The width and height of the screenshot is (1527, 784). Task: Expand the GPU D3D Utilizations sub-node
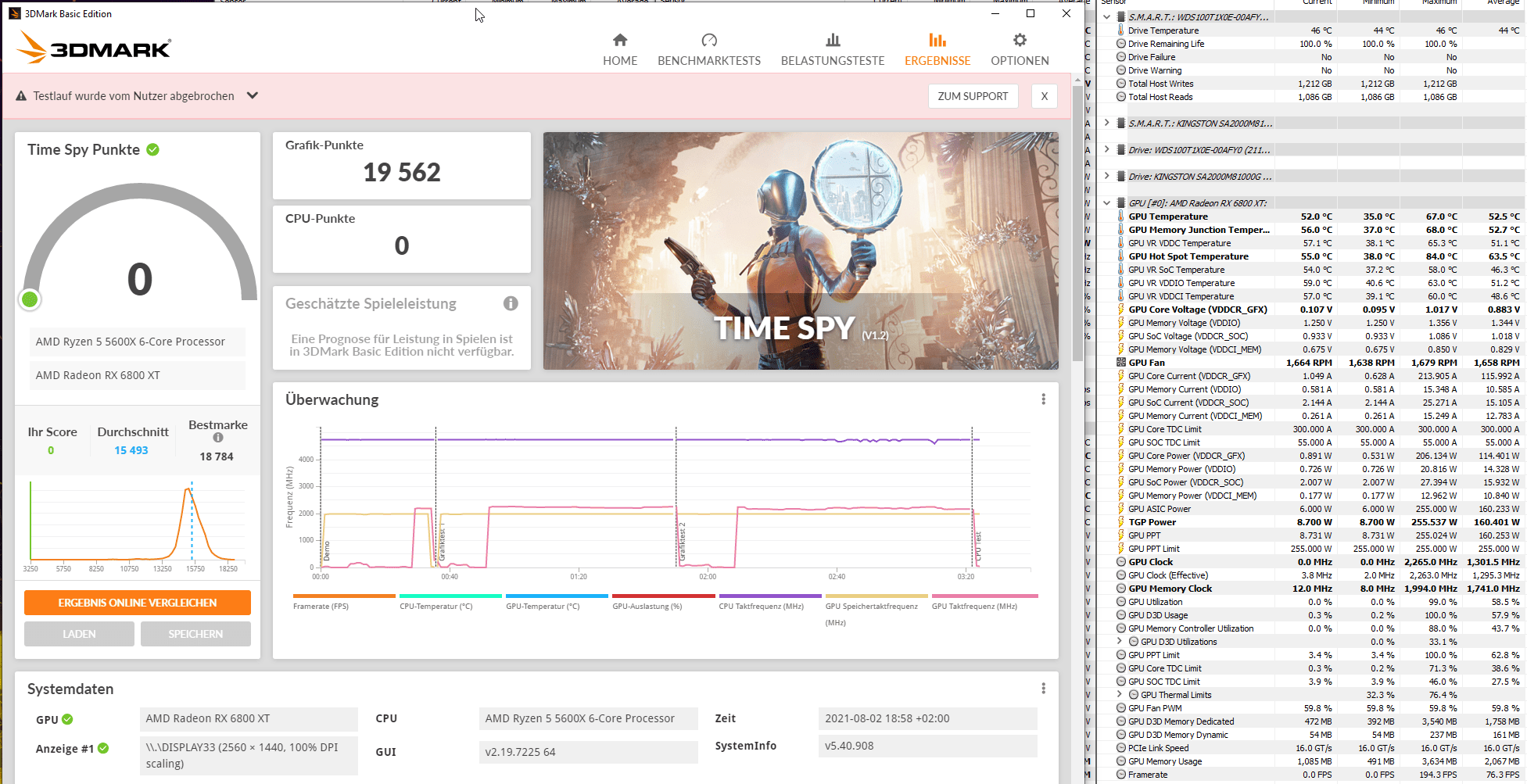click(1119, 641)
